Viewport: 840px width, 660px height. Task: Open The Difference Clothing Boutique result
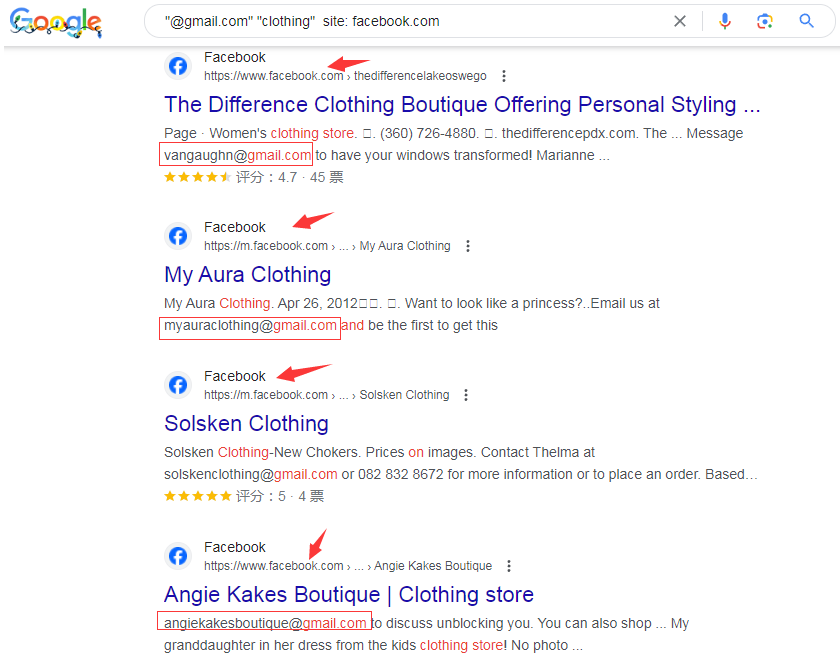(462, 105)
